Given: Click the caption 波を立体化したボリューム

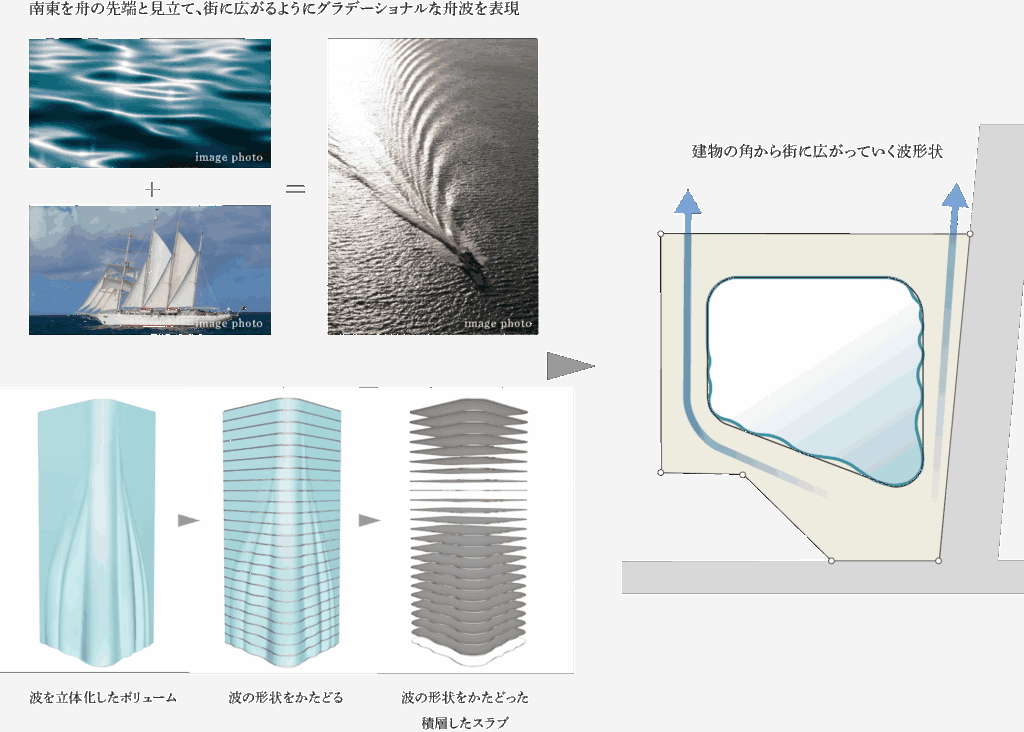Looking at the screenshot, I should pos(103,697).
